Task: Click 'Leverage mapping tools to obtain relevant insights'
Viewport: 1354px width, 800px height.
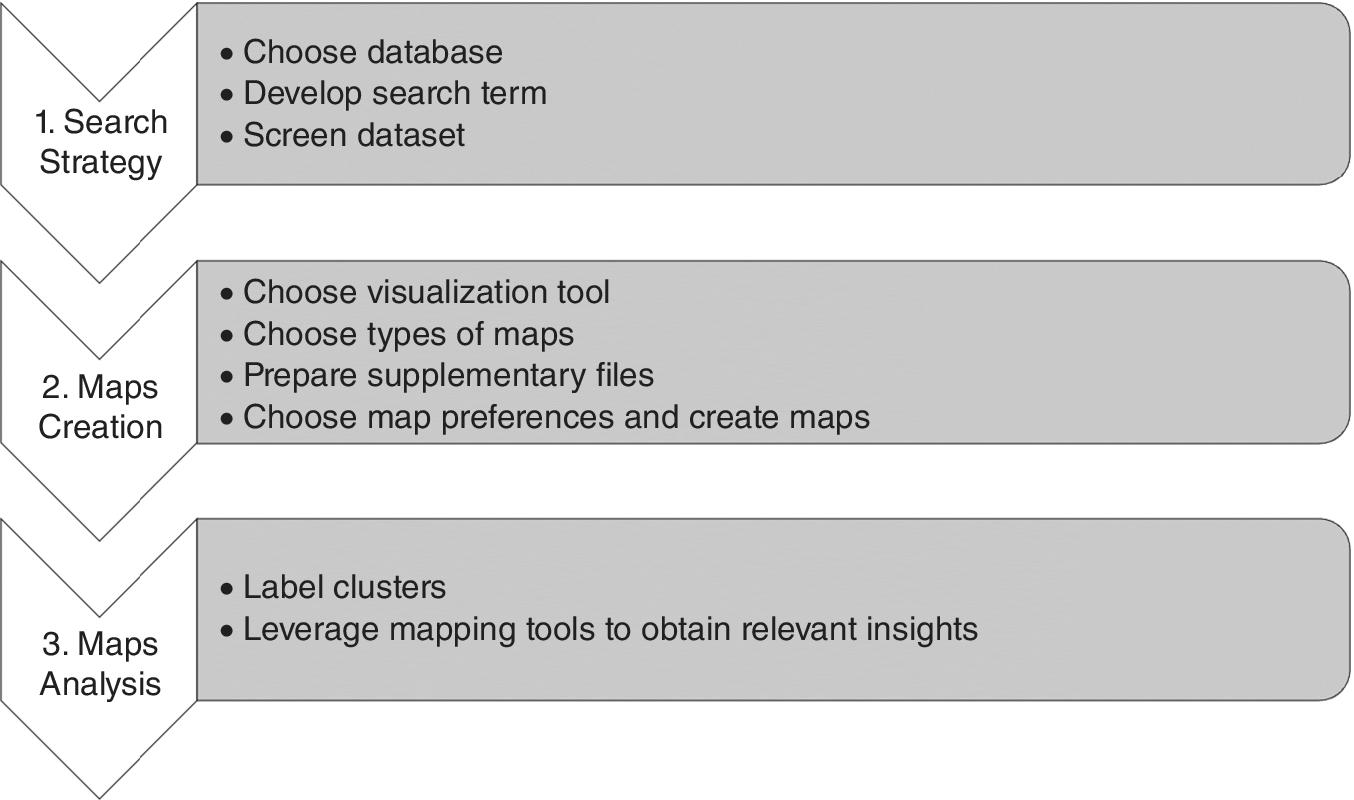Action: [x=610, y=629]
